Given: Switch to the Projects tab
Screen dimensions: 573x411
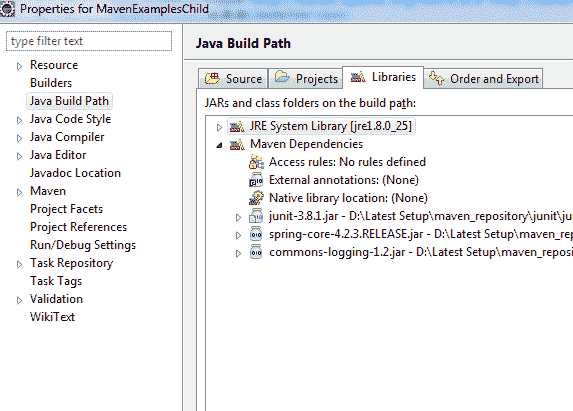Looking at the screenshot, I should [x=306, y=79].
